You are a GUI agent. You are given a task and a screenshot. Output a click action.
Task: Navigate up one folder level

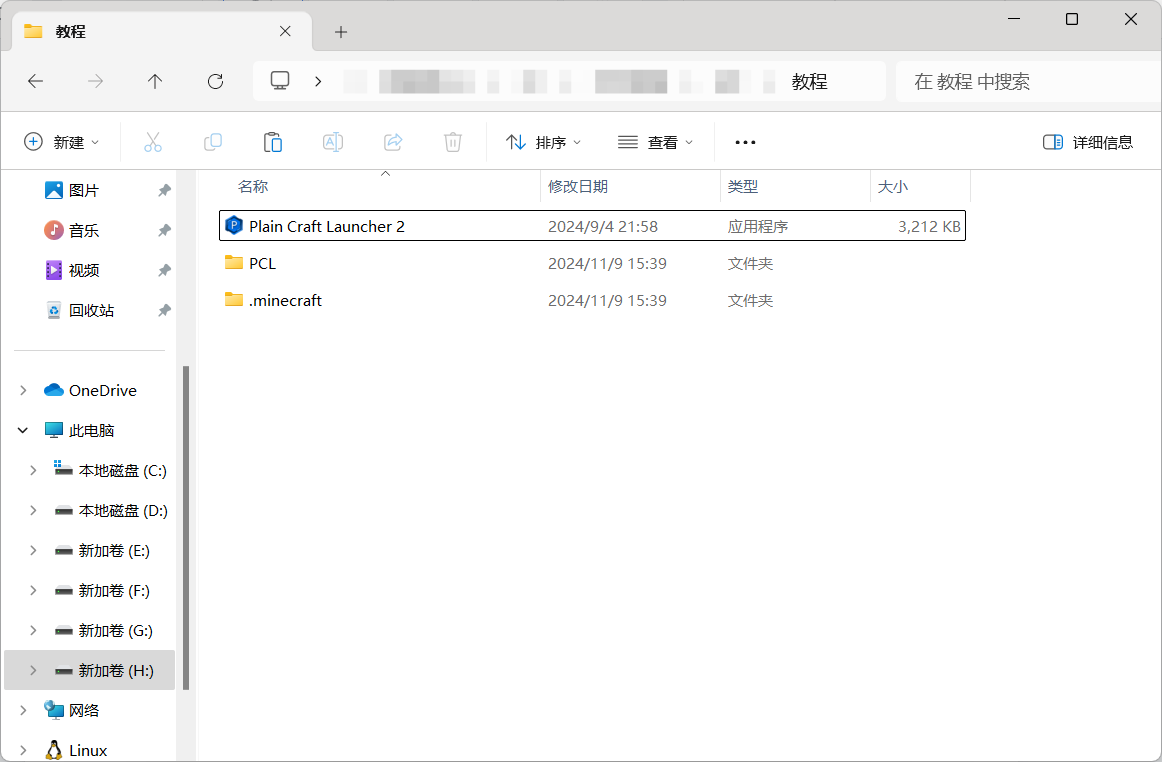tap(154, 81)
